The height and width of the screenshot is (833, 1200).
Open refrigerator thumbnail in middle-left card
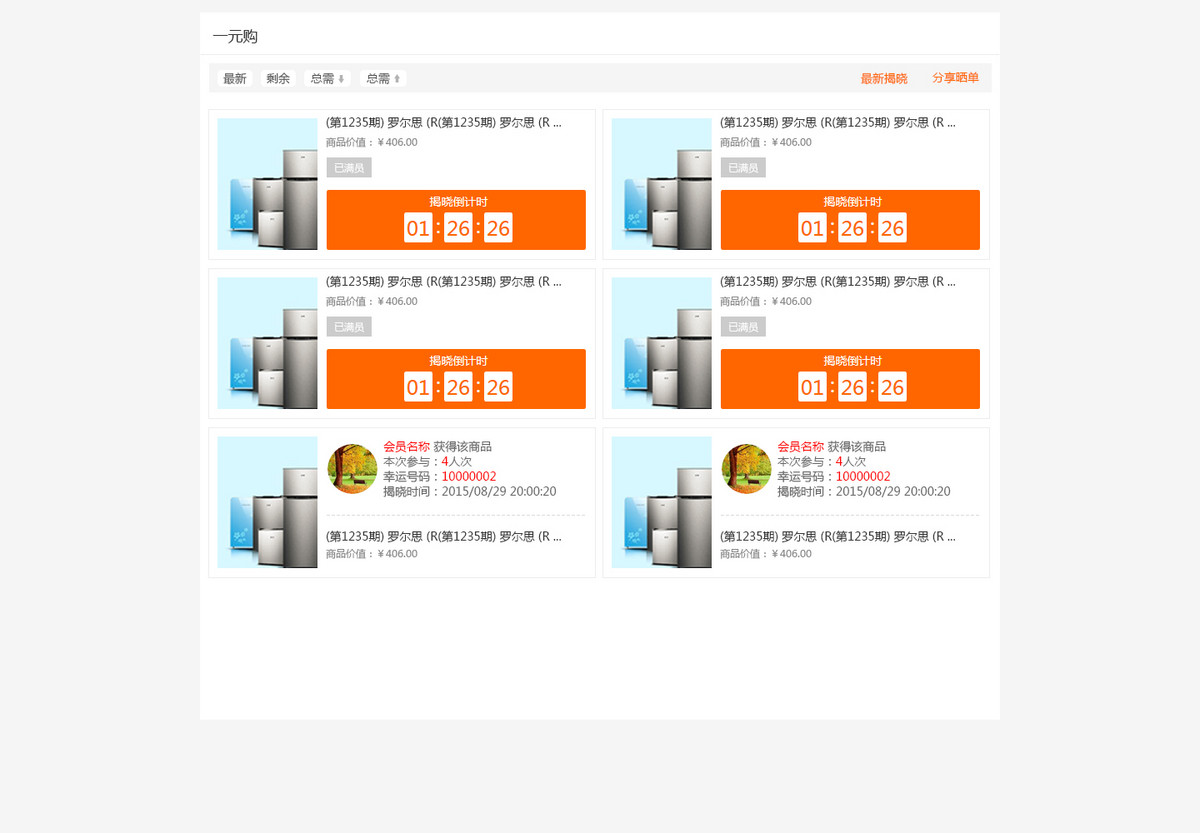[267, 343]
